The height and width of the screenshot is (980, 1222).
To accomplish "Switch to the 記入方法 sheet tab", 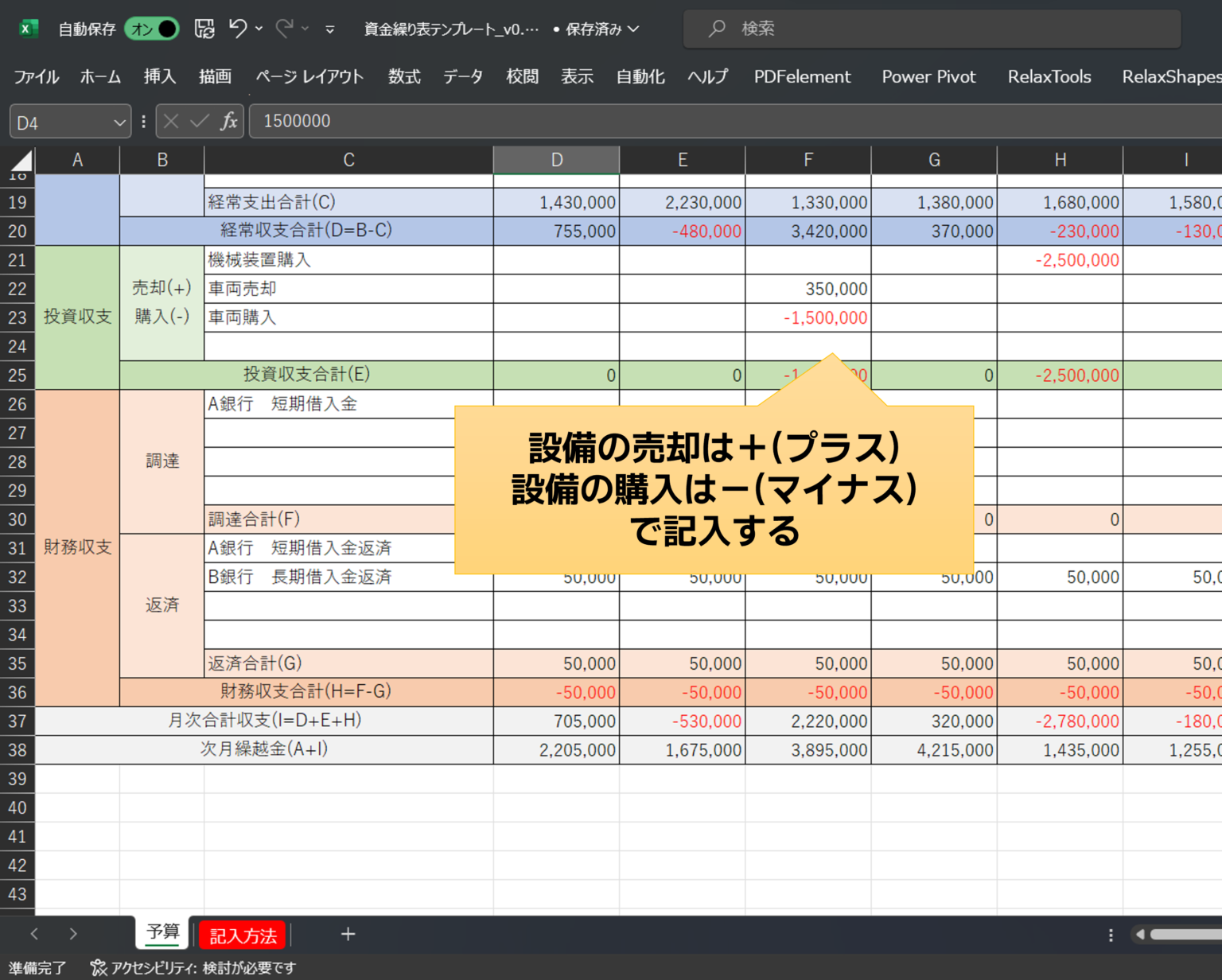I will coord(241,934).
